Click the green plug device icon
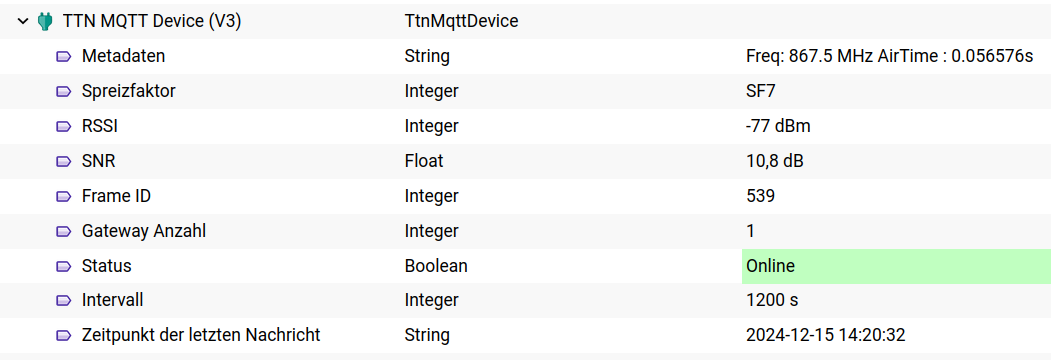 45,21
